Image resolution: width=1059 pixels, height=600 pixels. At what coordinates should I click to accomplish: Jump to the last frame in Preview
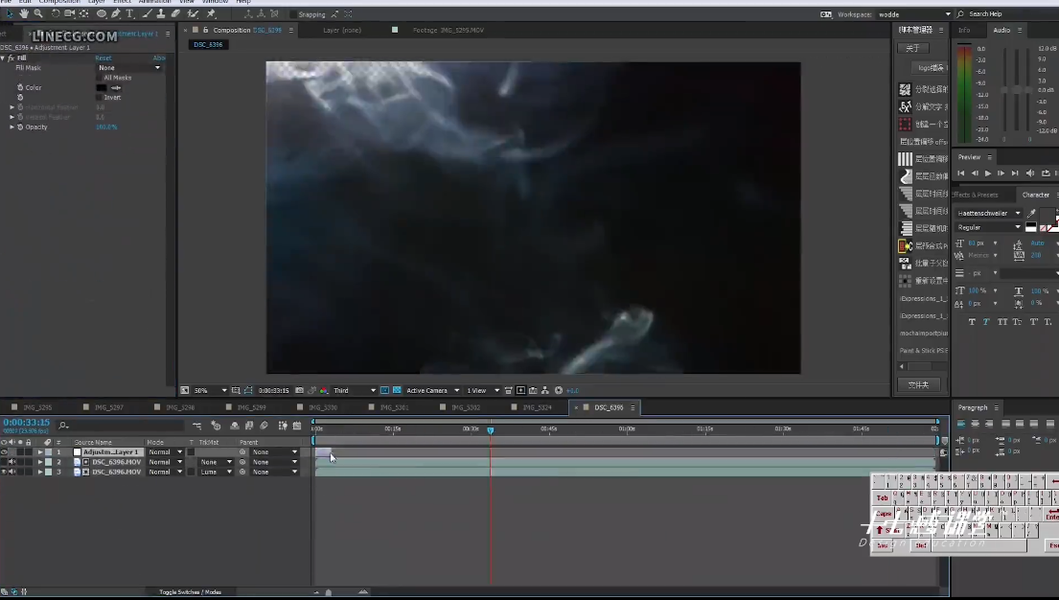tap(1015, 174)
